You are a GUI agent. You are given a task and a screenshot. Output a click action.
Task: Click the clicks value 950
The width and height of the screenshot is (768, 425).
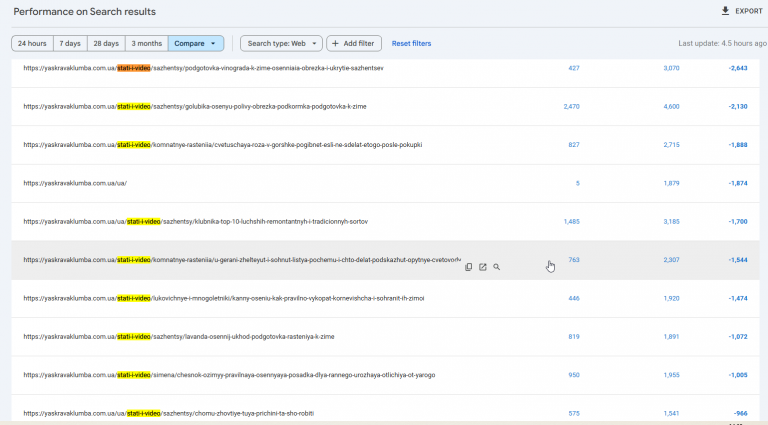(574, 375)
